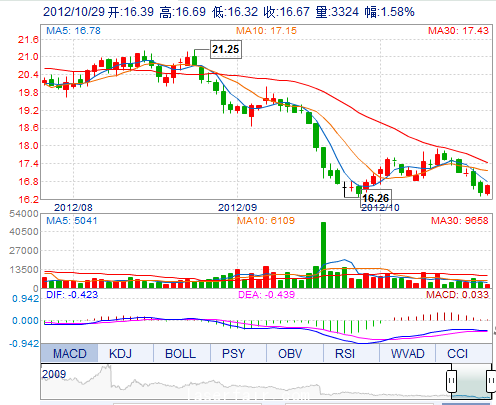Open the WVAD indicator tab
Viewport: 496px width, 405px height.
(x=407, y=353)
